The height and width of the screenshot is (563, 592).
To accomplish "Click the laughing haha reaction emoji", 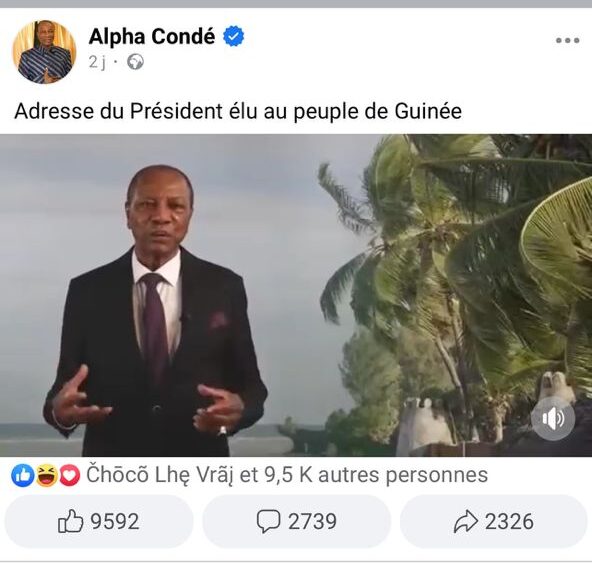I will click(x=46, y=475).
